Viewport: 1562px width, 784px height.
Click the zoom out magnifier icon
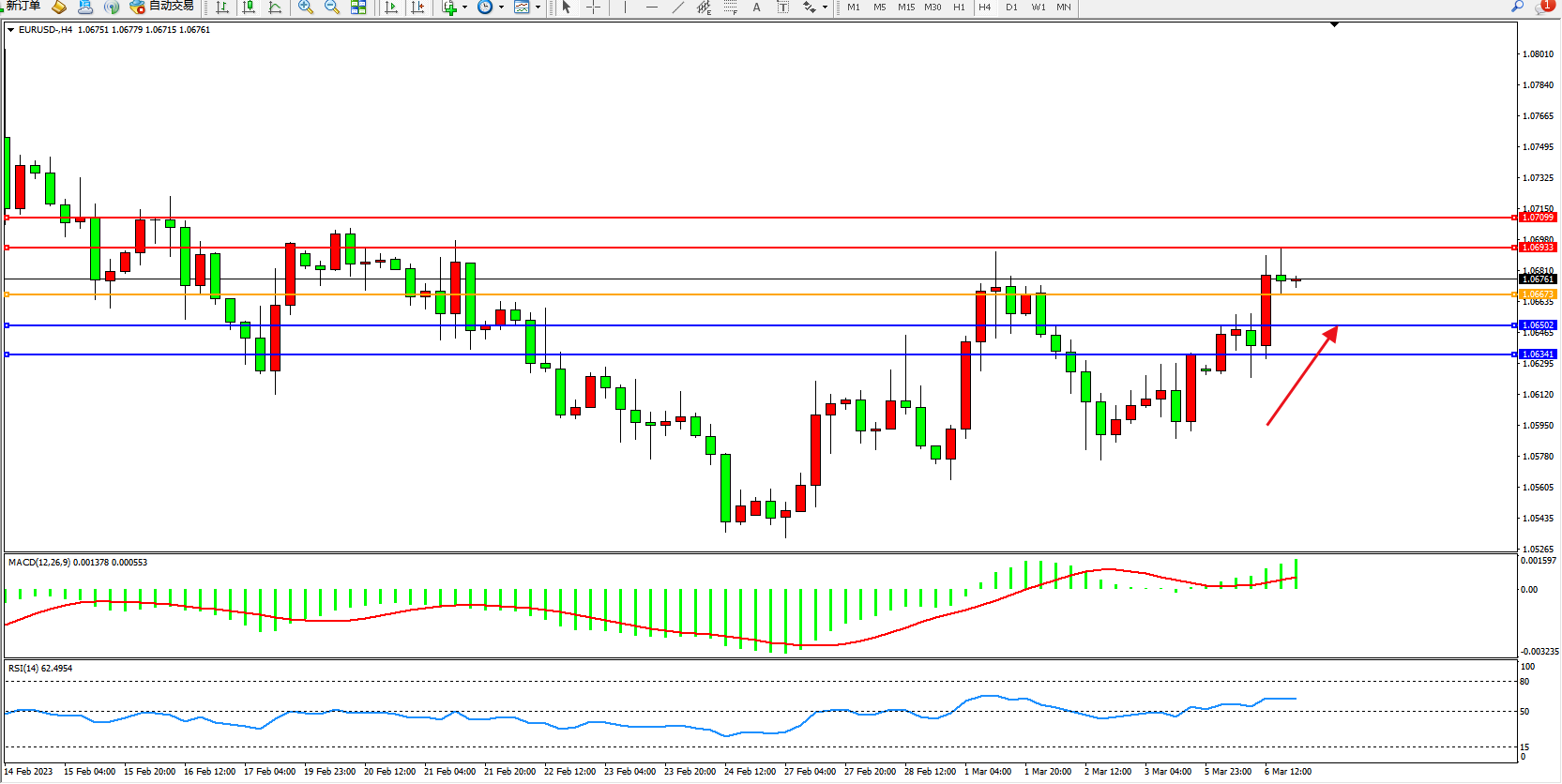pos(331,8)
